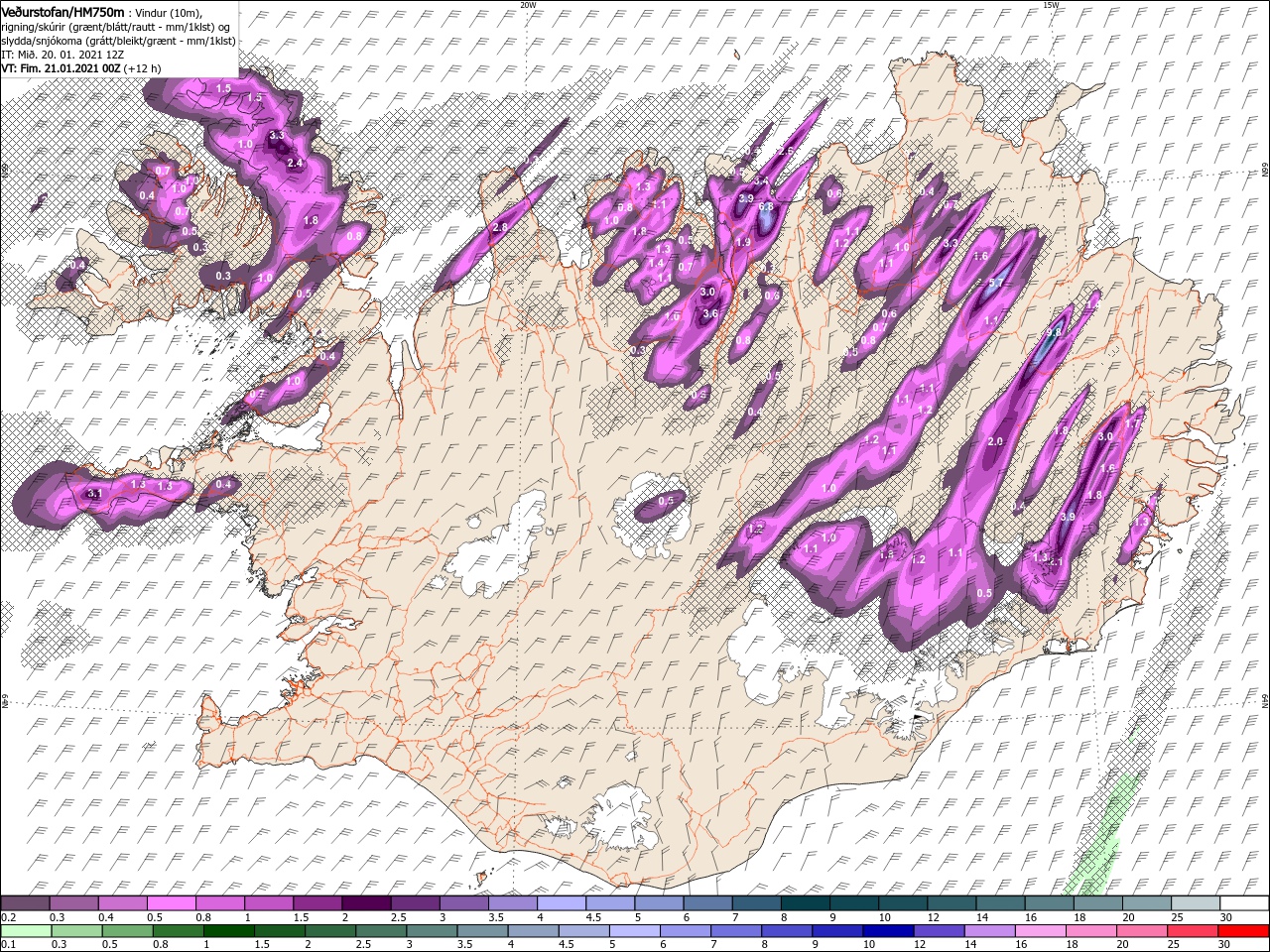
Task: Click the 'rigning/skúrir' legend description line
Action: coord(114,27)
